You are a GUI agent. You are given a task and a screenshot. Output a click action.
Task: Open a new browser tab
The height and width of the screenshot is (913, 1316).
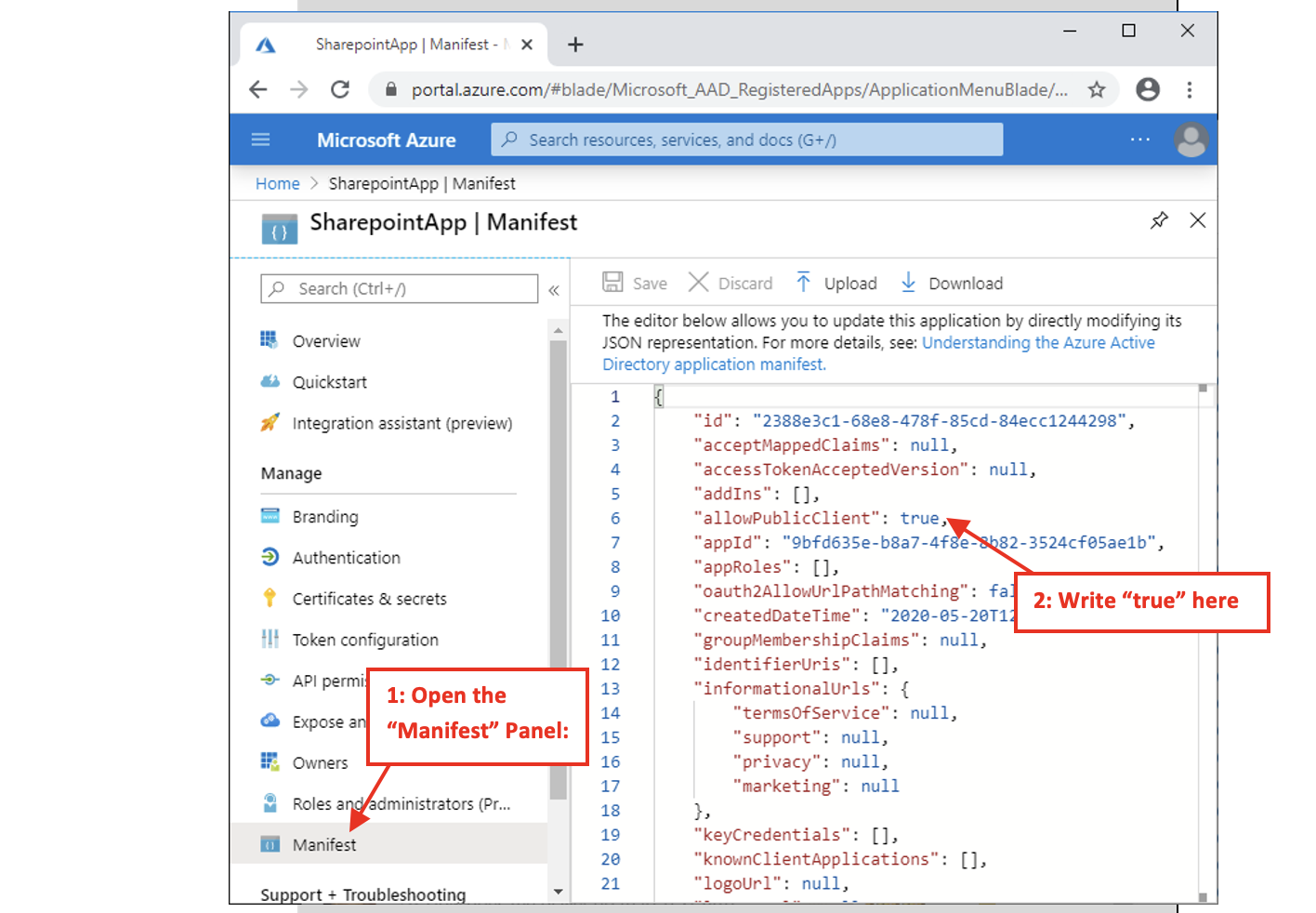(575, 45)
